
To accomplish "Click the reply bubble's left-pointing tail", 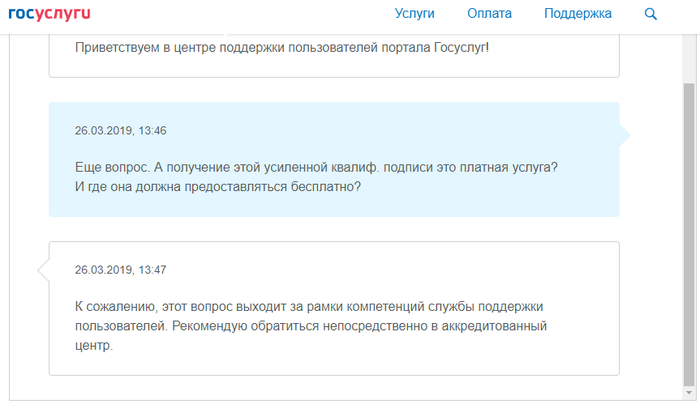I will click(43, 270).
